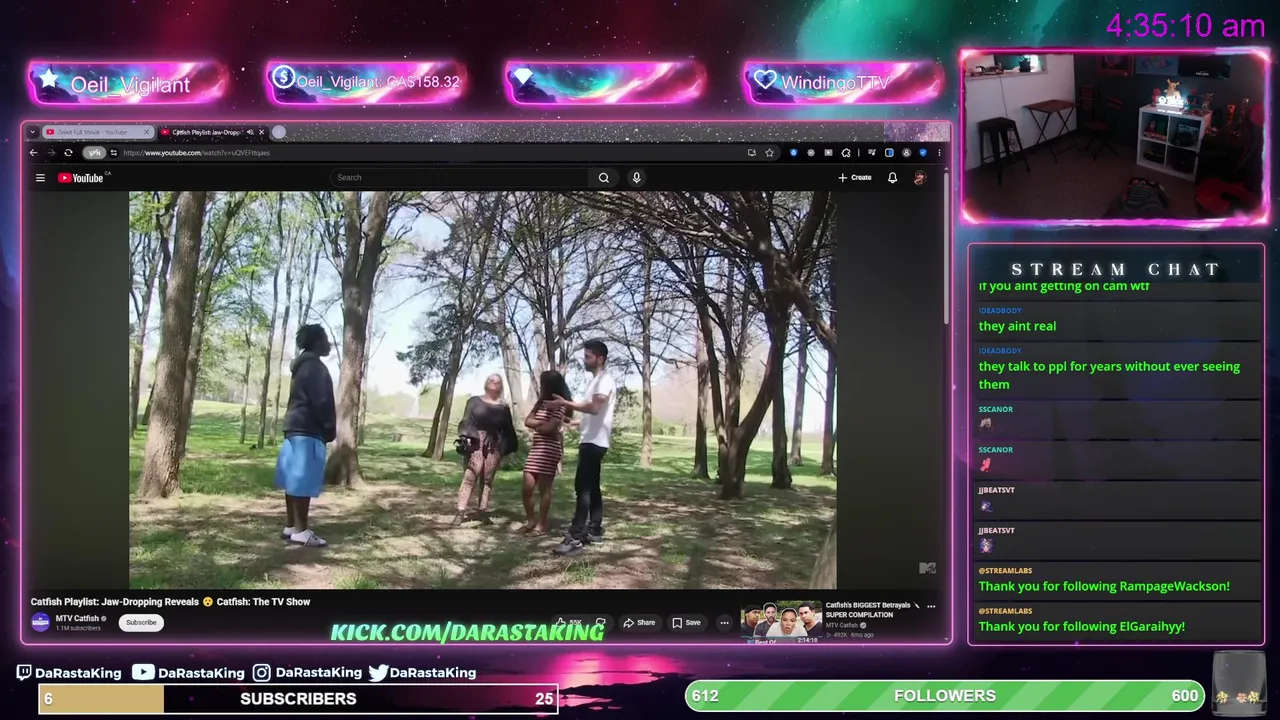Click the FOLLOWERS goal progress bar

pyautogui.click(x=945, y=696)
